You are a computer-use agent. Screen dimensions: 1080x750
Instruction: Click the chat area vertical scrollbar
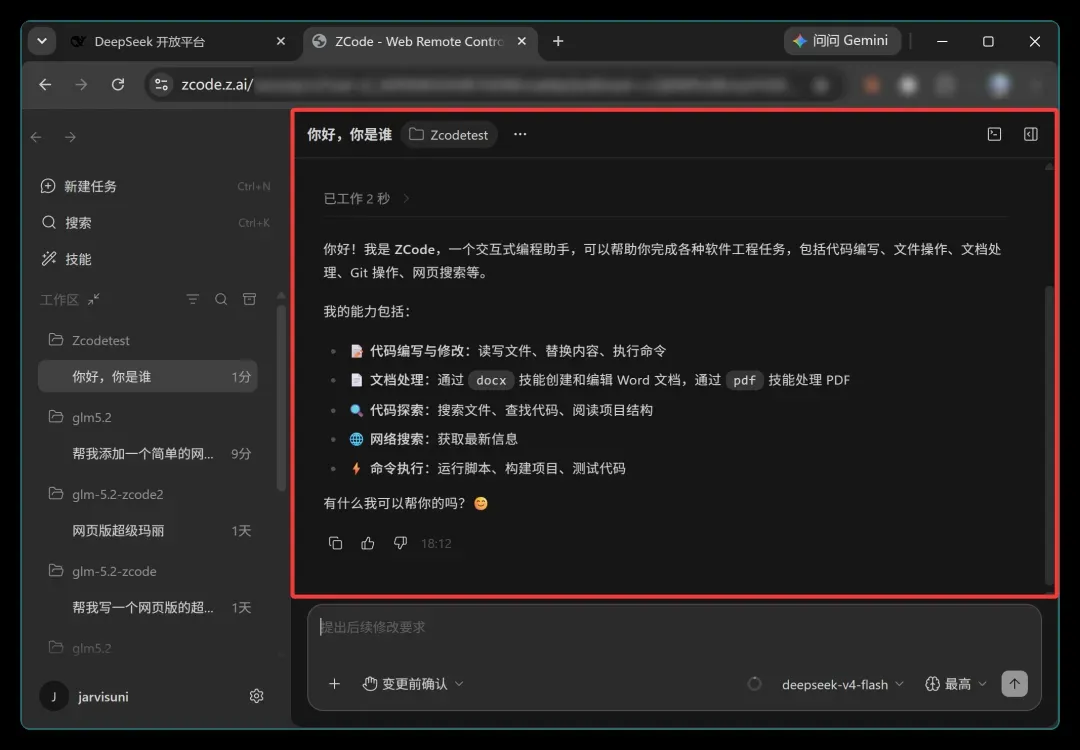[1049, 434]
